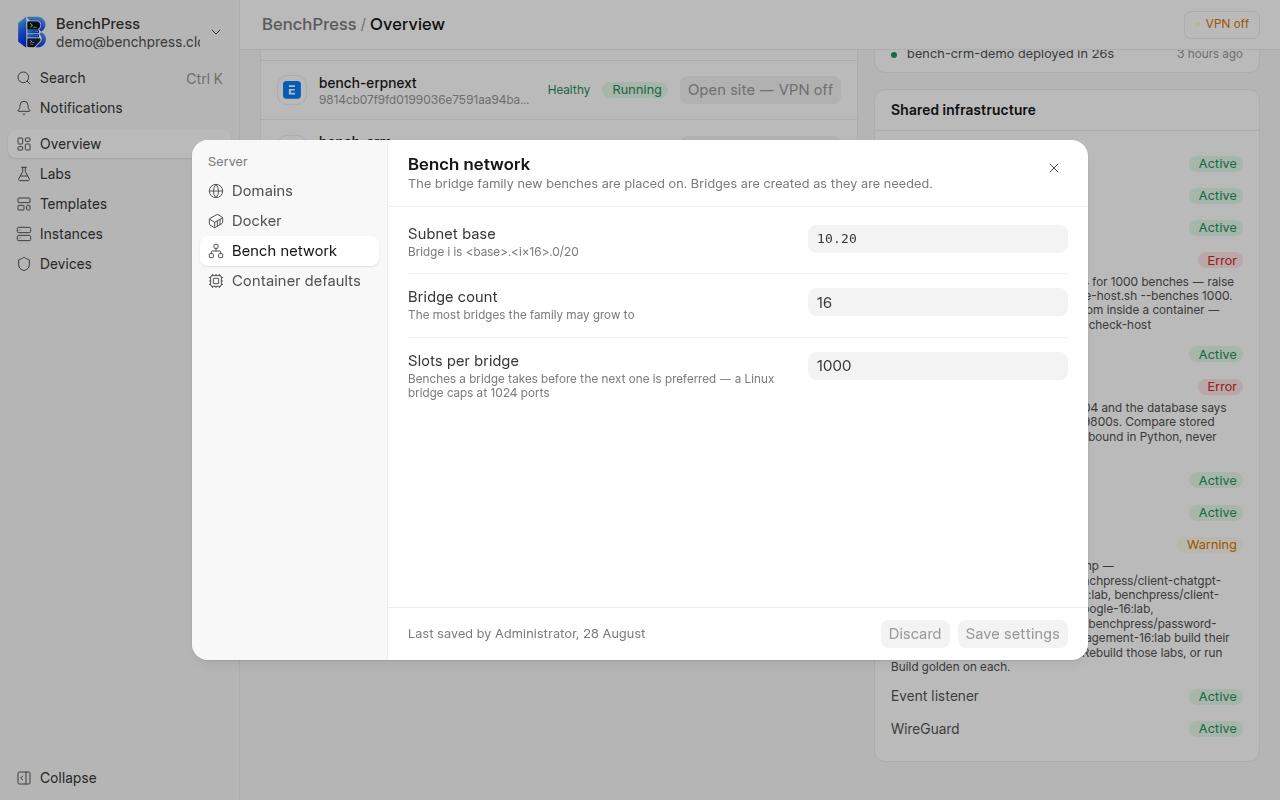Click the Search magnifier icon in sidebar

click(x=24, y=78)
